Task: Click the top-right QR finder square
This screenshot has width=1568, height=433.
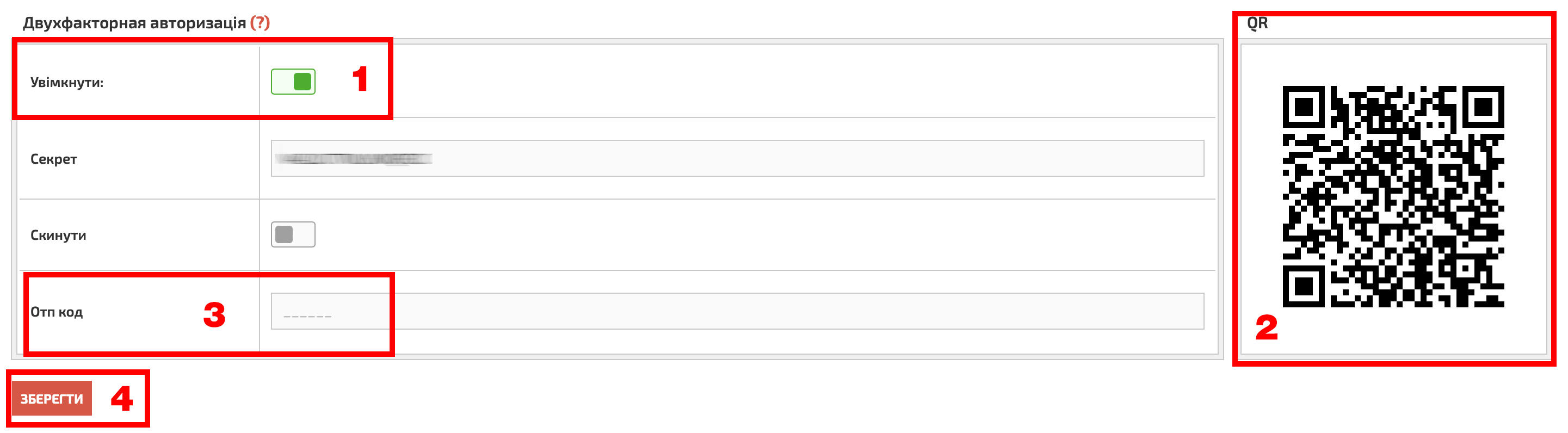Action: [1483, 107]
